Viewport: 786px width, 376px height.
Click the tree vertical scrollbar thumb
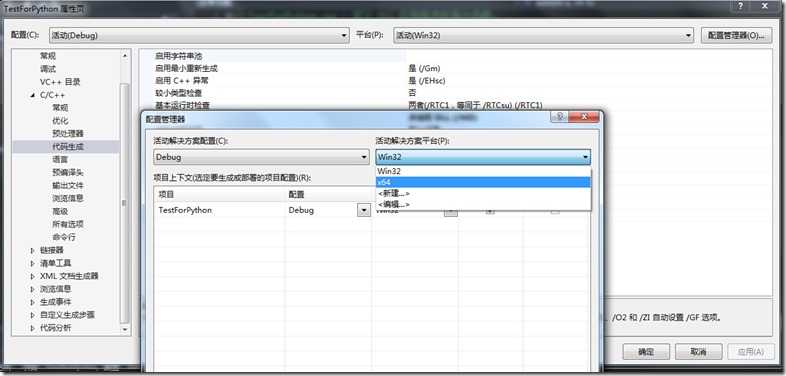click(x=125, y=203)
